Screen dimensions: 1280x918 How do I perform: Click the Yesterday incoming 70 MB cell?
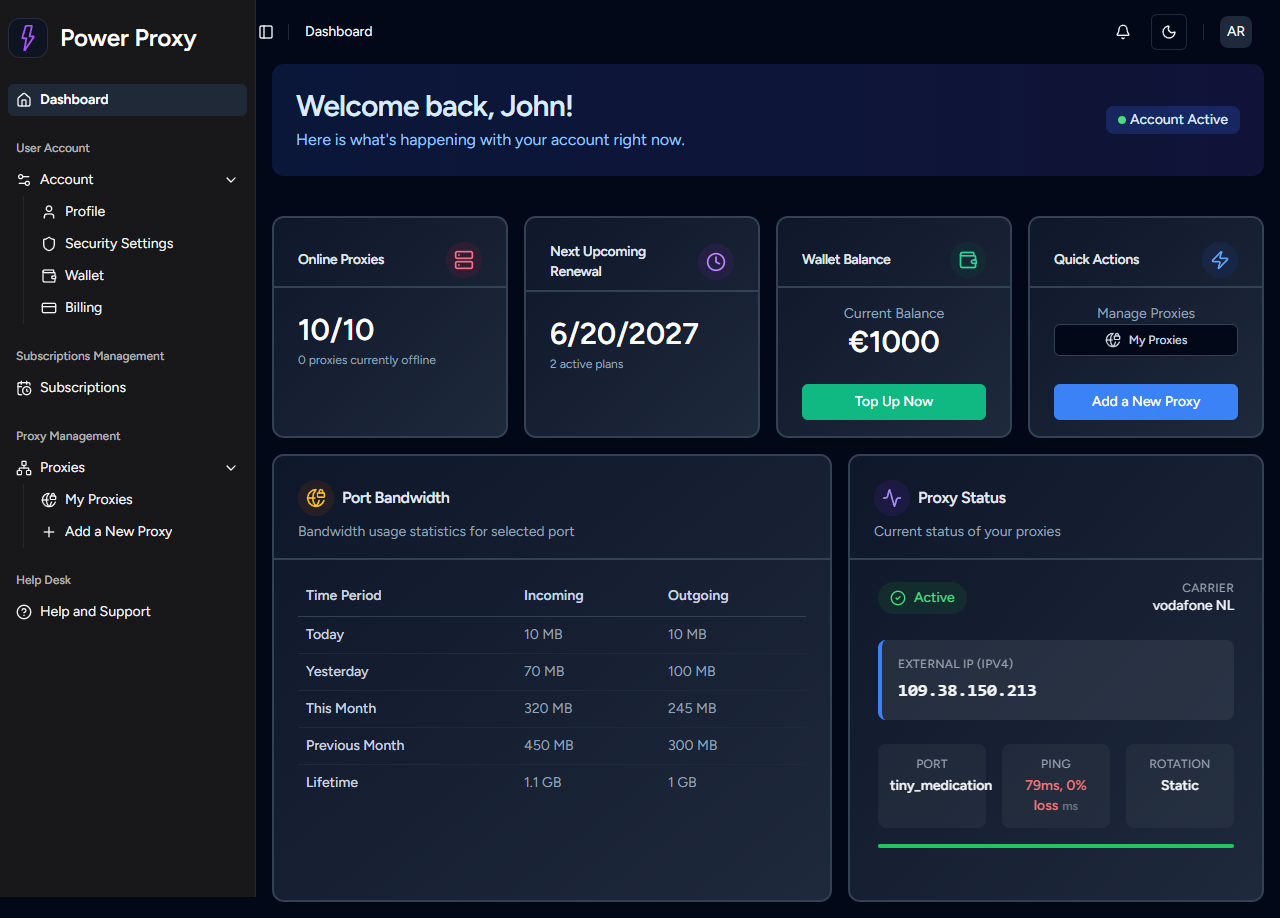[544, 672]
